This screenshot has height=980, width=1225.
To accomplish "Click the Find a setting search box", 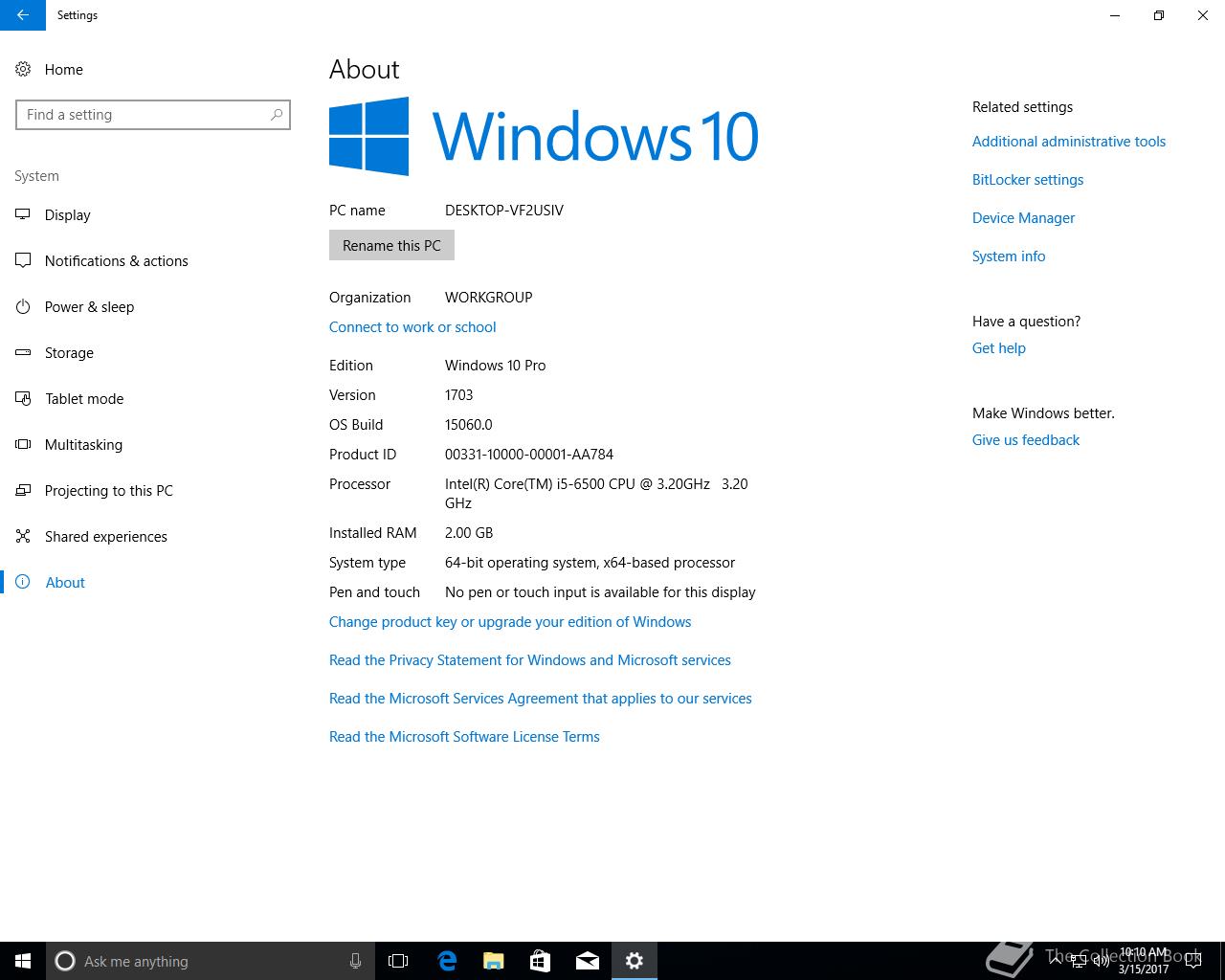I will click(x=153, y=115).
